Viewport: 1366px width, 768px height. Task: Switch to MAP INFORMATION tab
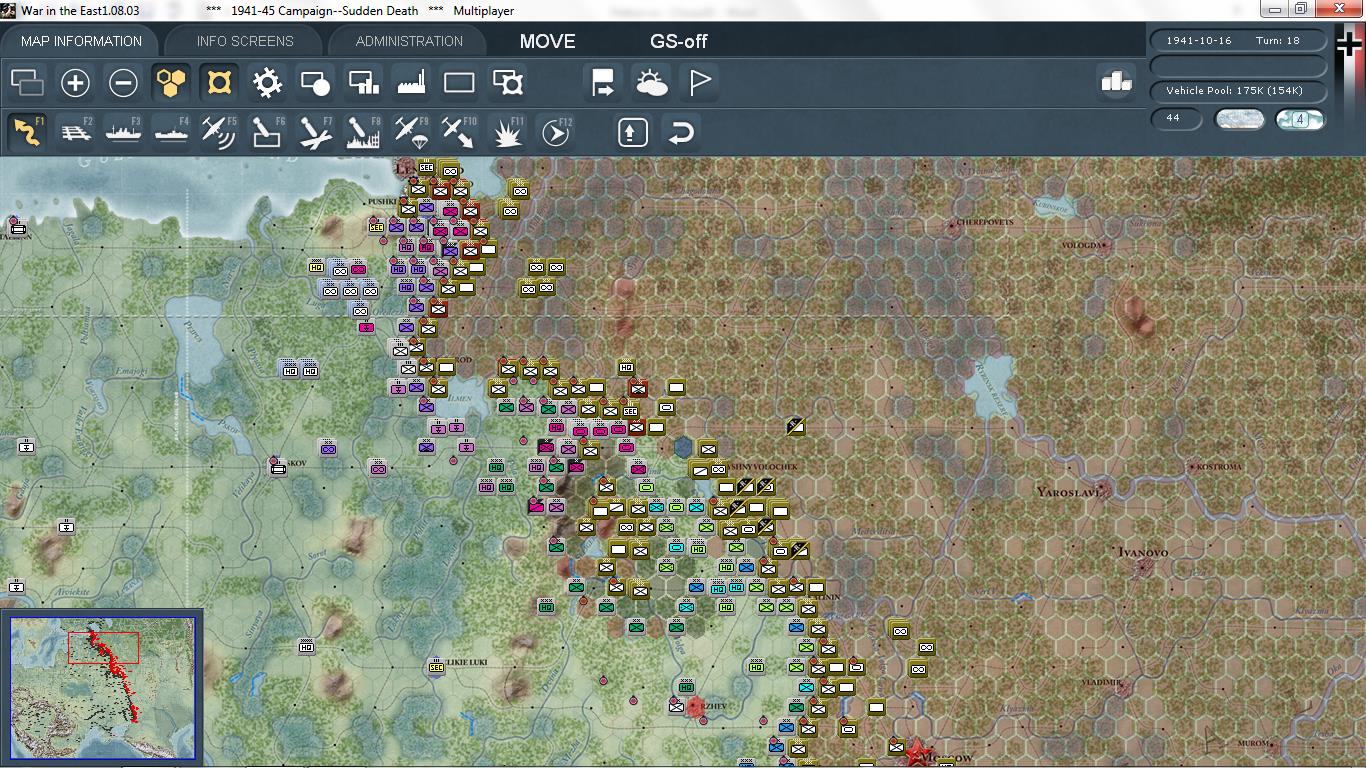click(81, 41)
